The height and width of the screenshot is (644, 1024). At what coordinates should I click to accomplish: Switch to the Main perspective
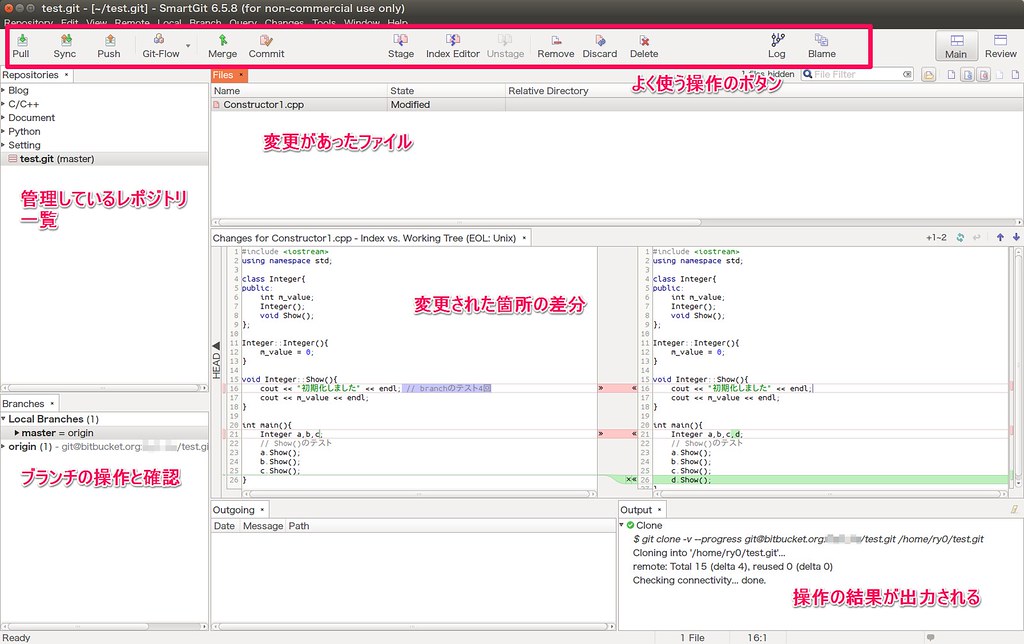(956, 46)
